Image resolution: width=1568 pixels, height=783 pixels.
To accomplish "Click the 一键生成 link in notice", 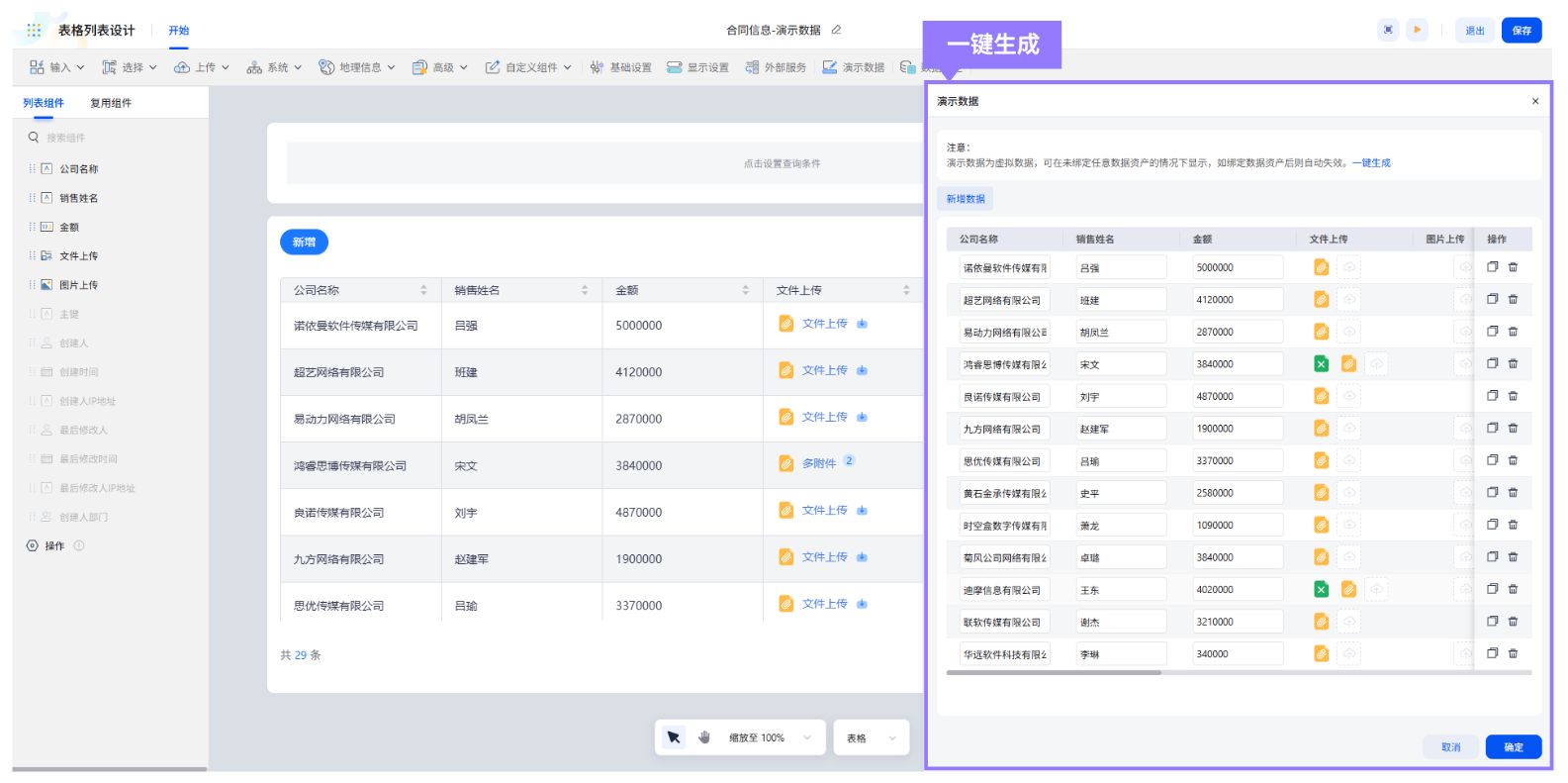I will [x=1371, y=163].
